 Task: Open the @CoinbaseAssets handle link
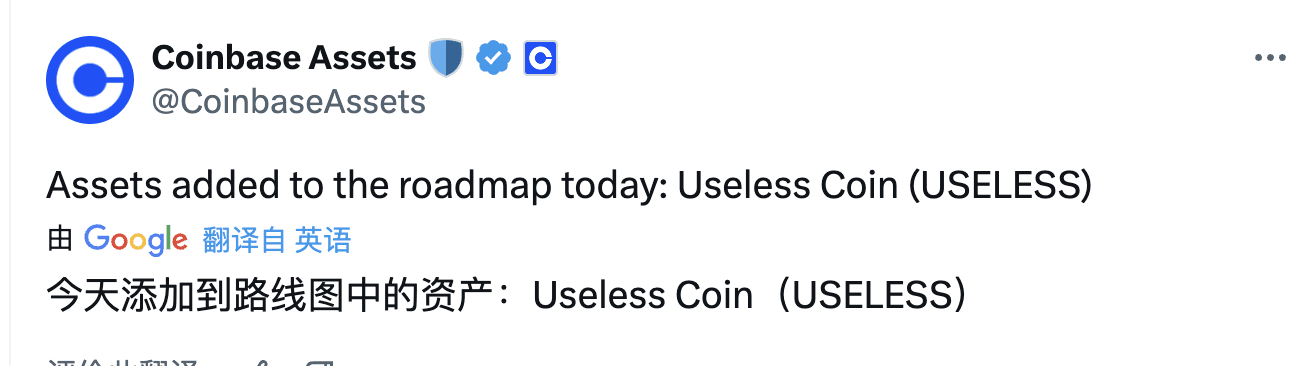(x=289, y=101)
